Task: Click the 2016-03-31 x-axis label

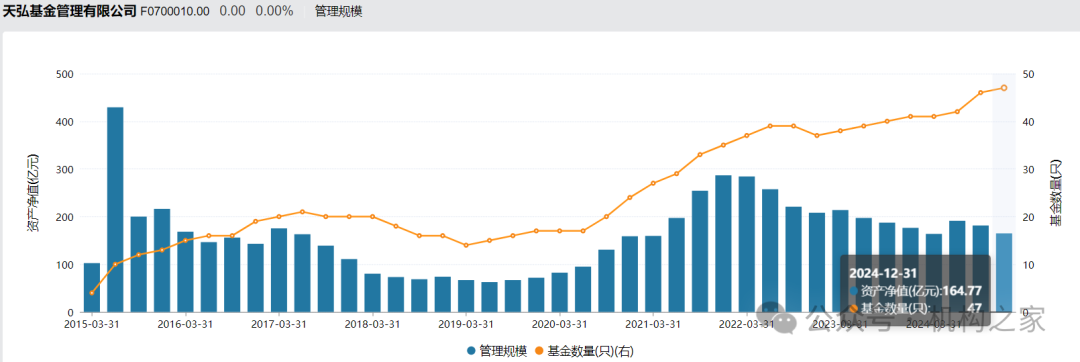Action: pos(185,323)
